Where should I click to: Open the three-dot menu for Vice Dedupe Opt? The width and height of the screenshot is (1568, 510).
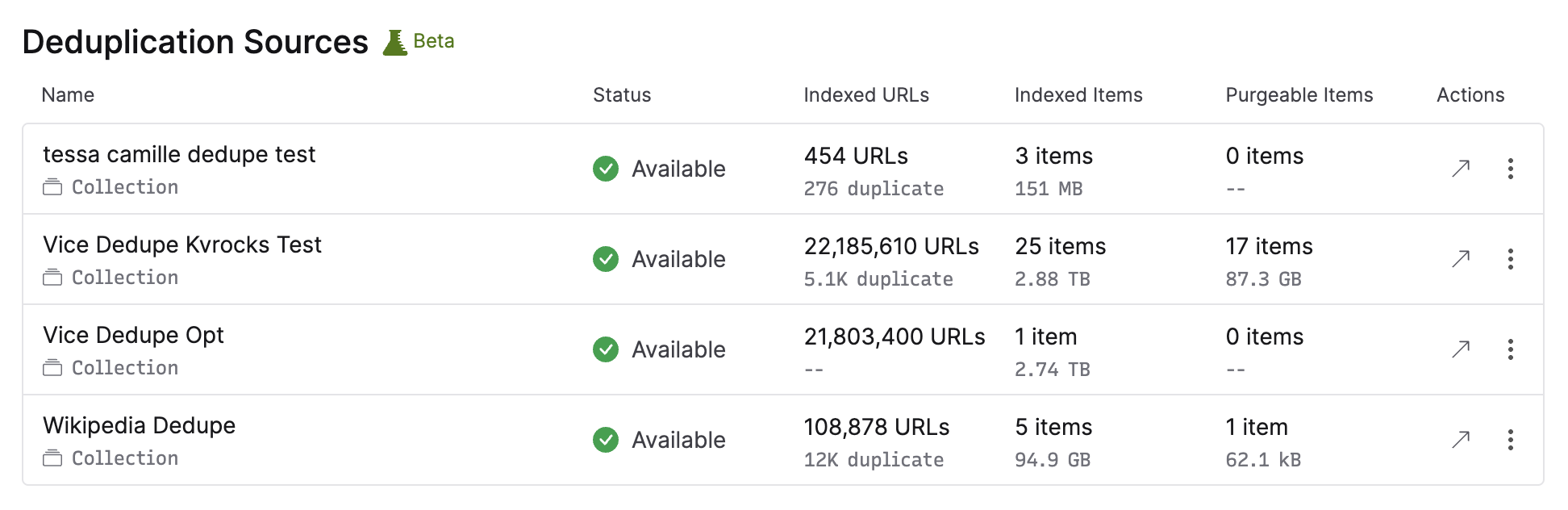coord(1510,349)
